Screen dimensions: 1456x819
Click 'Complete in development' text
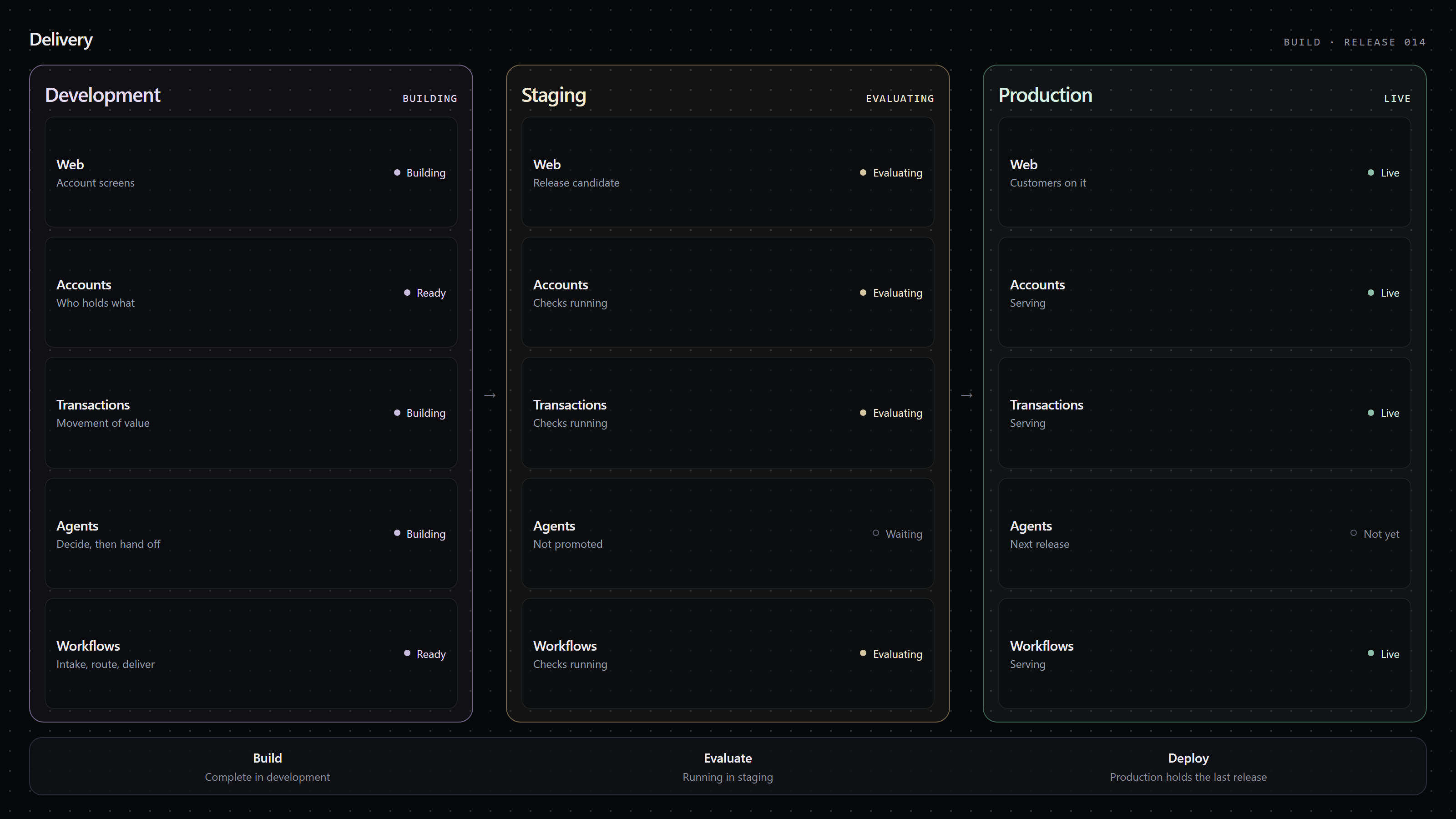pyautogui.click(x=268, y=777)
